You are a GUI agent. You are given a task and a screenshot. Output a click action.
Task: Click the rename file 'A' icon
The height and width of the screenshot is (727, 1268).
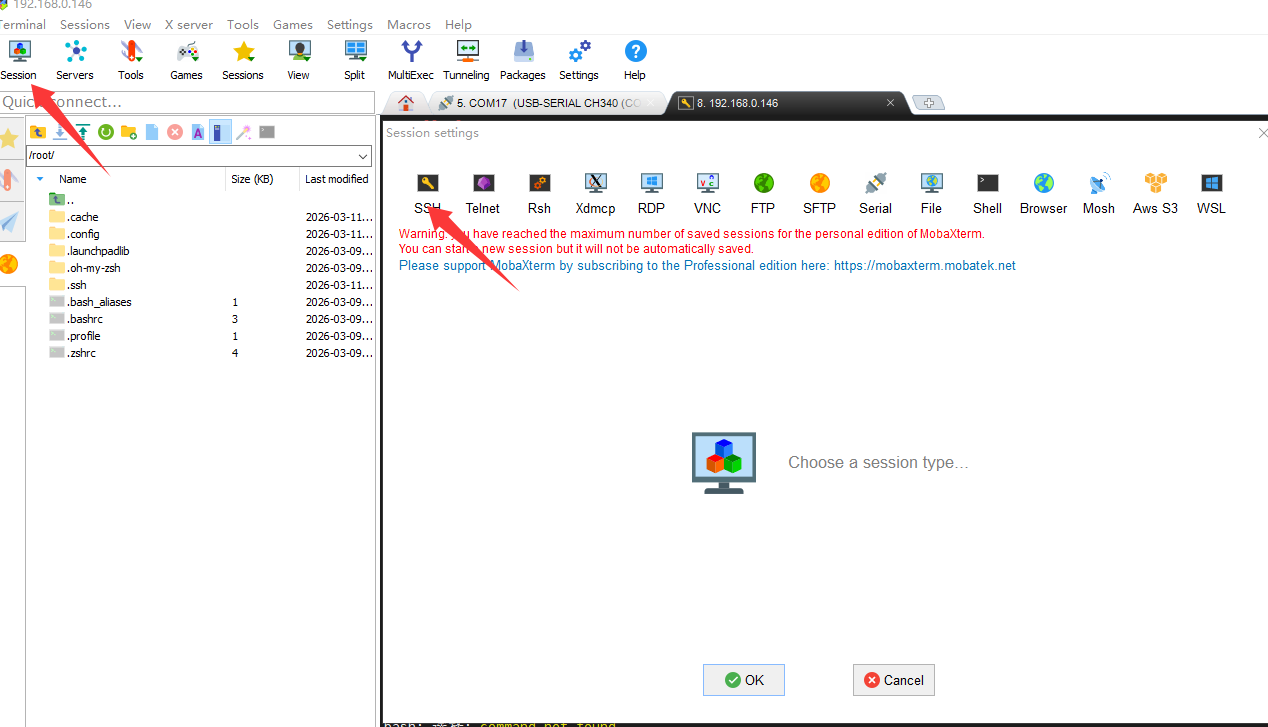tap(198, 132)
